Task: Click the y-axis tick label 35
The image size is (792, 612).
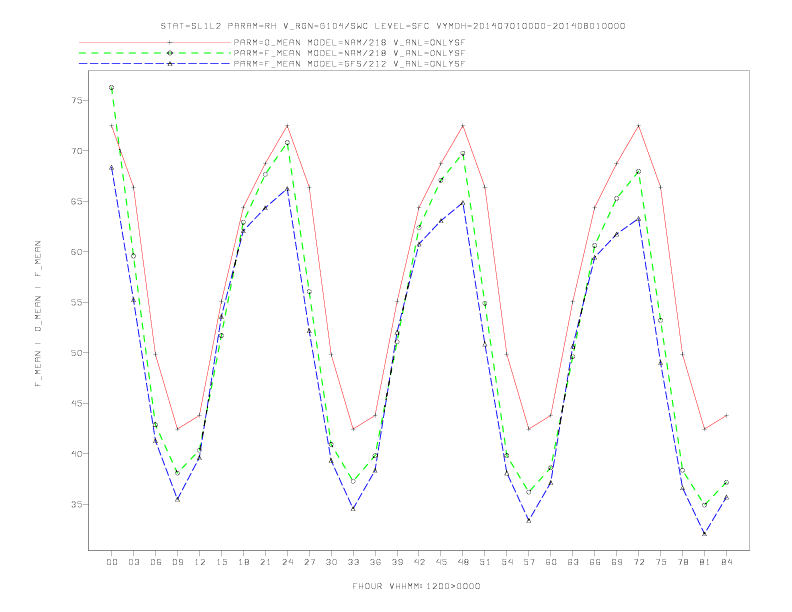Action: pyautogui.click(x=77, y=504)
